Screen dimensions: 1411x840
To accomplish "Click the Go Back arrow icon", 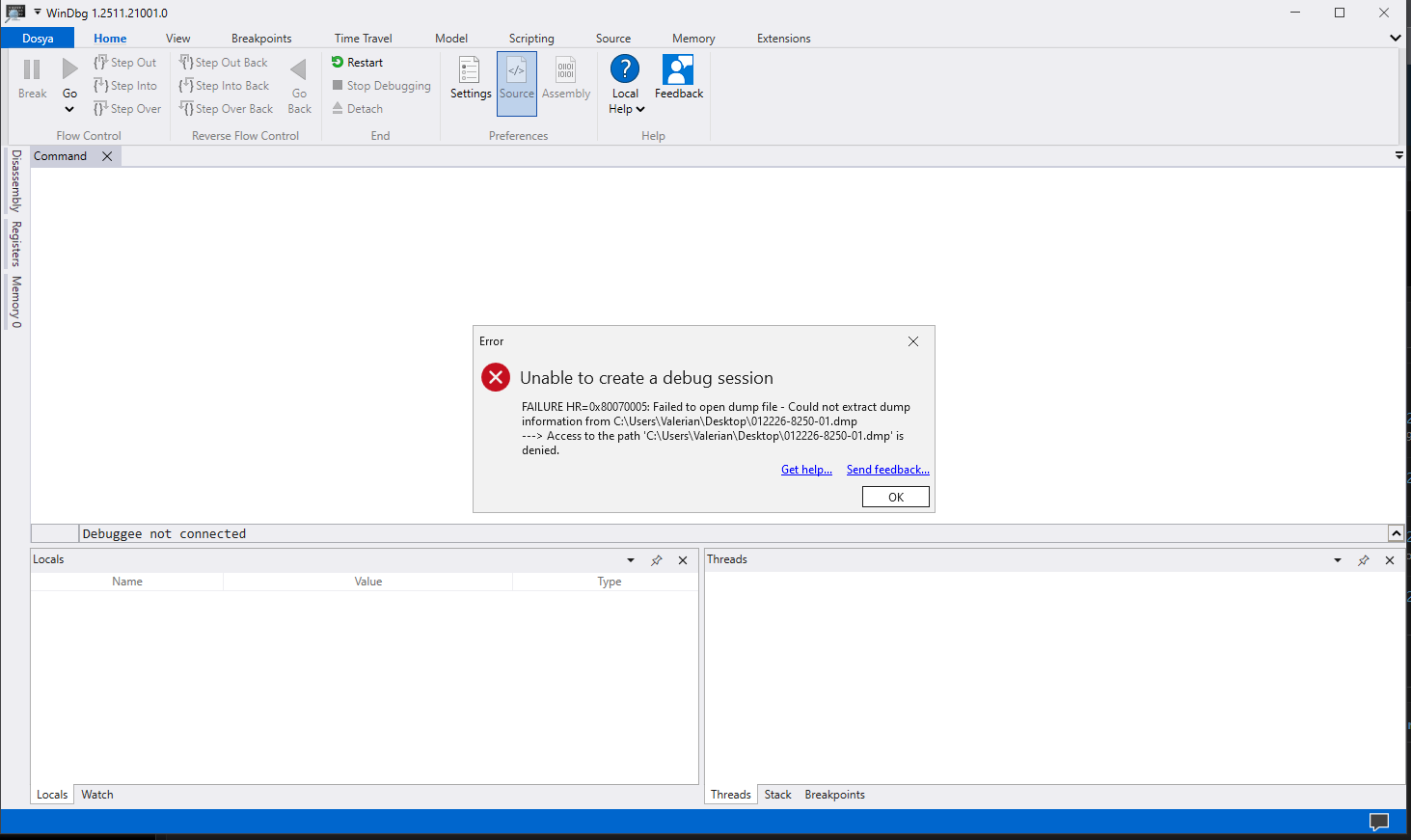I will [x=299, y=69].
